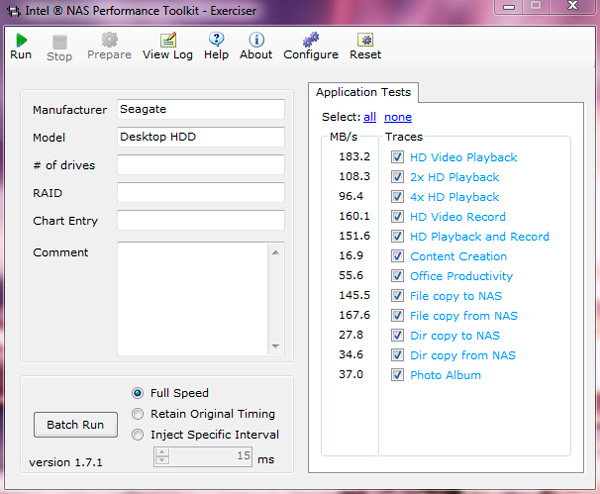
Task: Open Configure settings icon
Action: [311, 39]
